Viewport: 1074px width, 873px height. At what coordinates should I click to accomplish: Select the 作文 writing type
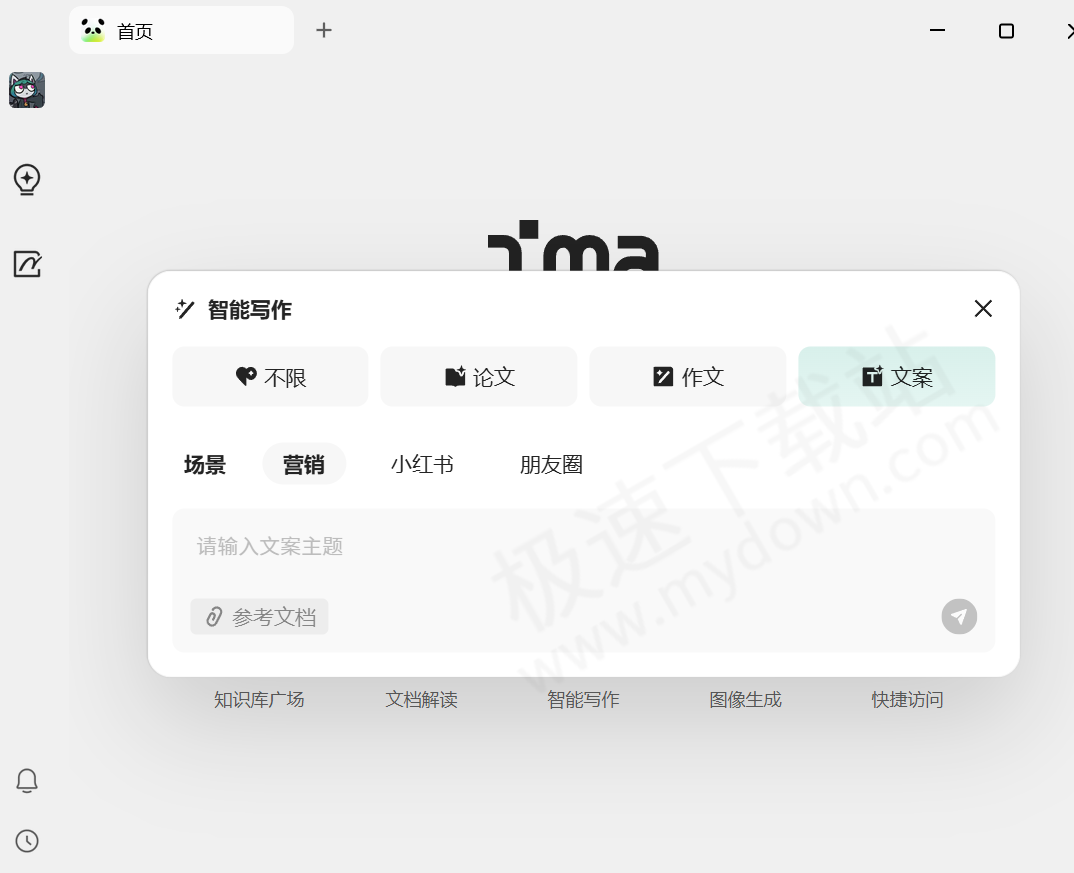(687, 377)
